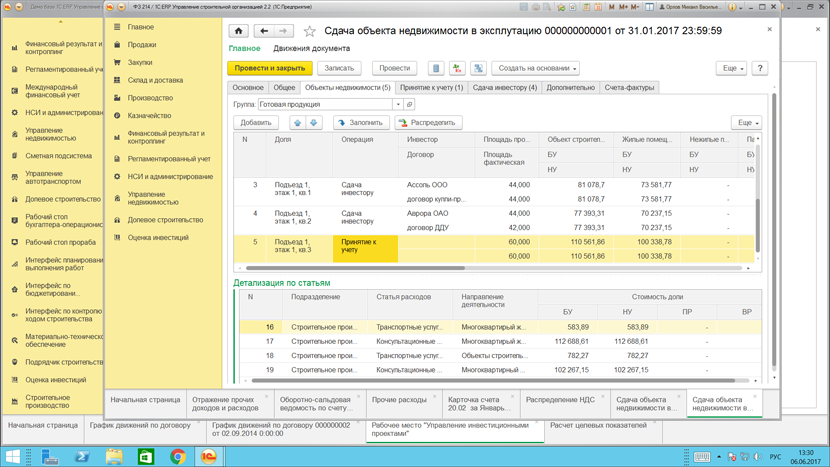Open Сдача инвестору (4) tab

click(x=504, y=88)
